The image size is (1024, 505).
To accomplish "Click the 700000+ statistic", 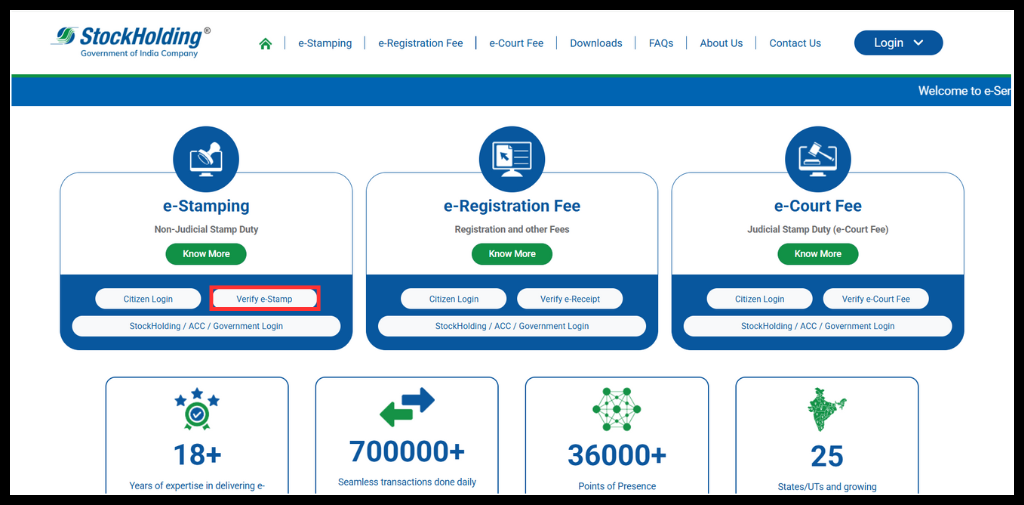I will coord(407,451).
